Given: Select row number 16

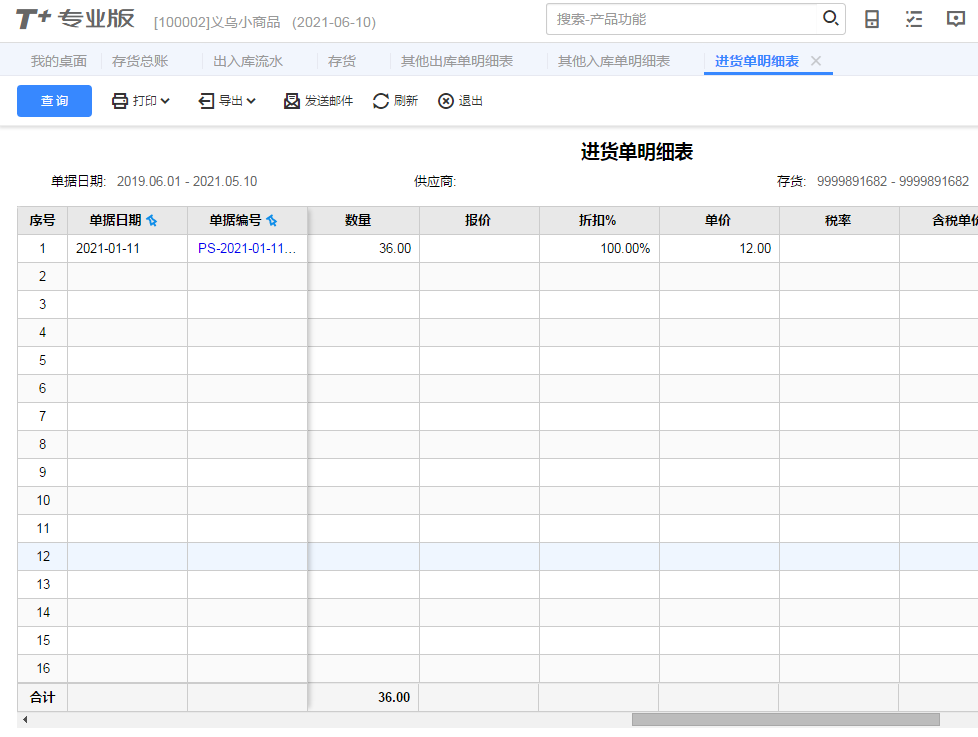Looking at the screenshot, I should point(42,668).
